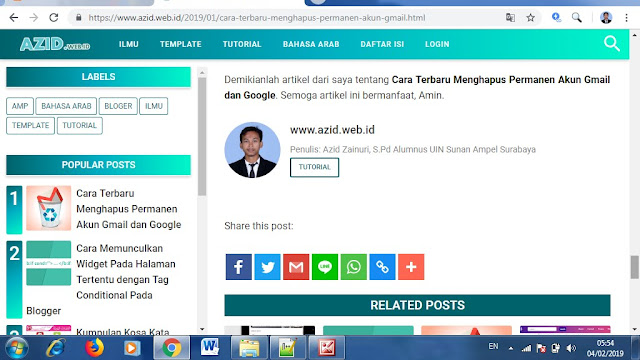Open popular post Cara Terbaru Menghapus Permanen
Screen dimensions: 640x360
tap(129, 209)
